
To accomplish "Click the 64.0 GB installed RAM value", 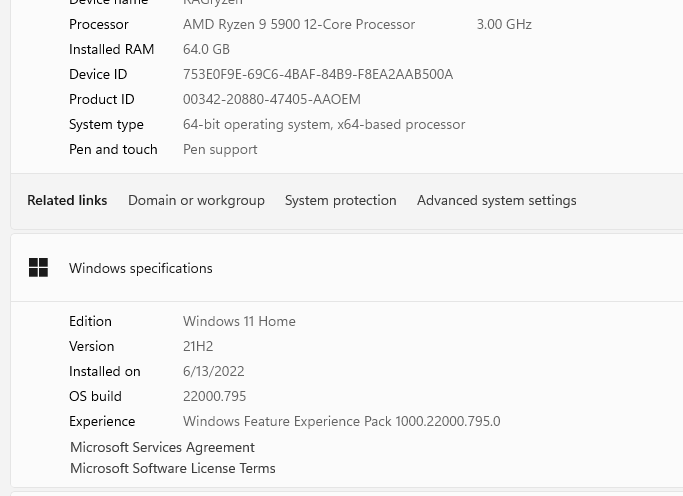I will 206,49.
